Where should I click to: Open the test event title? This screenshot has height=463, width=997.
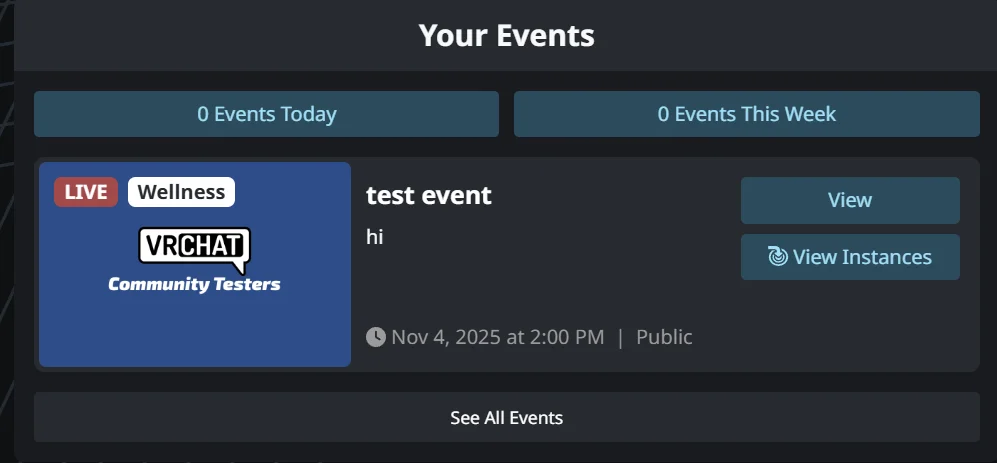click(x=429, y=195)
